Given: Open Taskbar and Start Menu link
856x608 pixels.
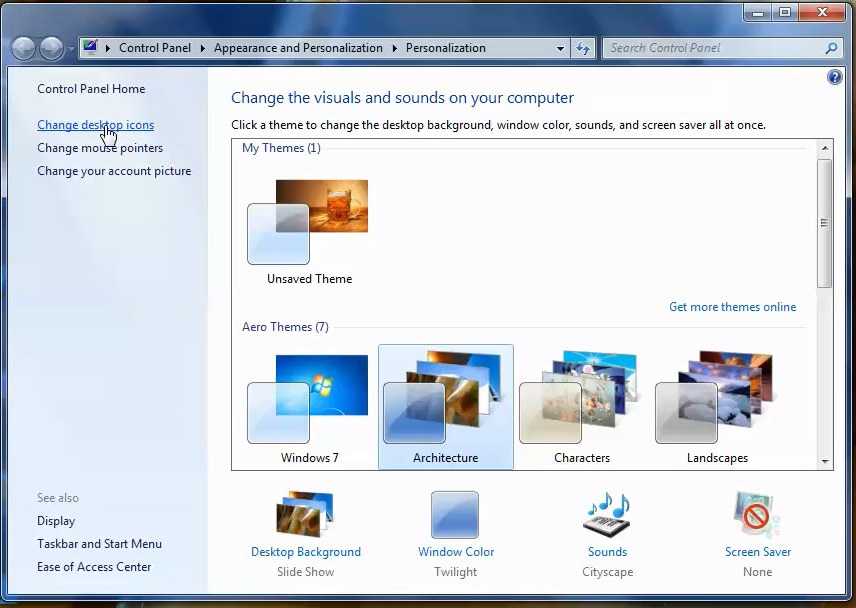Looking at the screenshot, I should [99, 544].
